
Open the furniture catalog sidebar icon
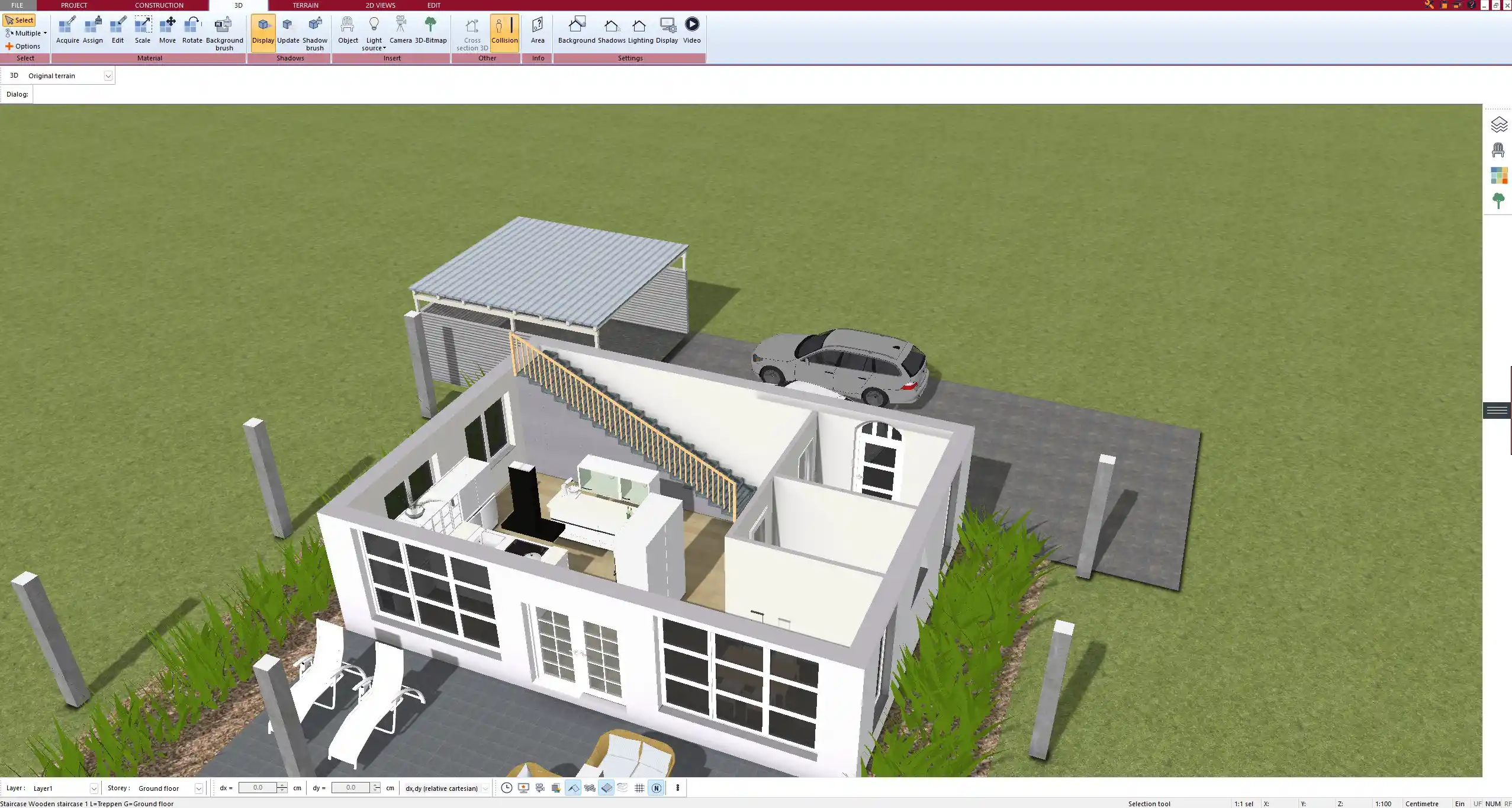point(1498,150)
